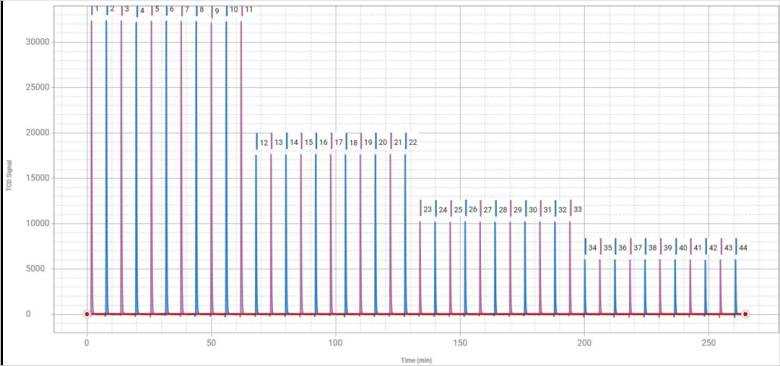Select peak label 4
The image size is (780, 366).
pos(142,10)
